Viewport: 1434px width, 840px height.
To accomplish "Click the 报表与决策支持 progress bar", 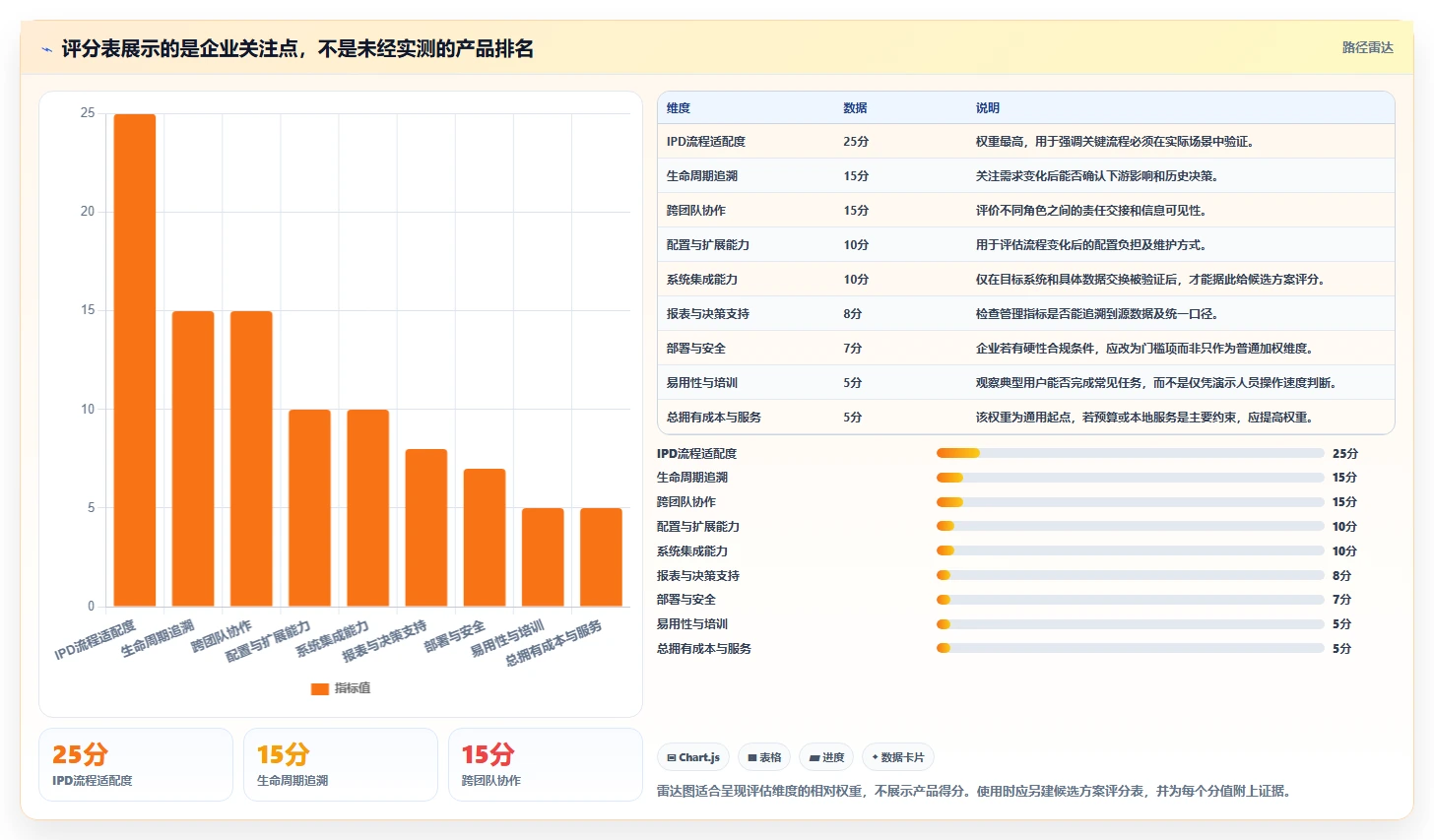I will [1130, 575].
